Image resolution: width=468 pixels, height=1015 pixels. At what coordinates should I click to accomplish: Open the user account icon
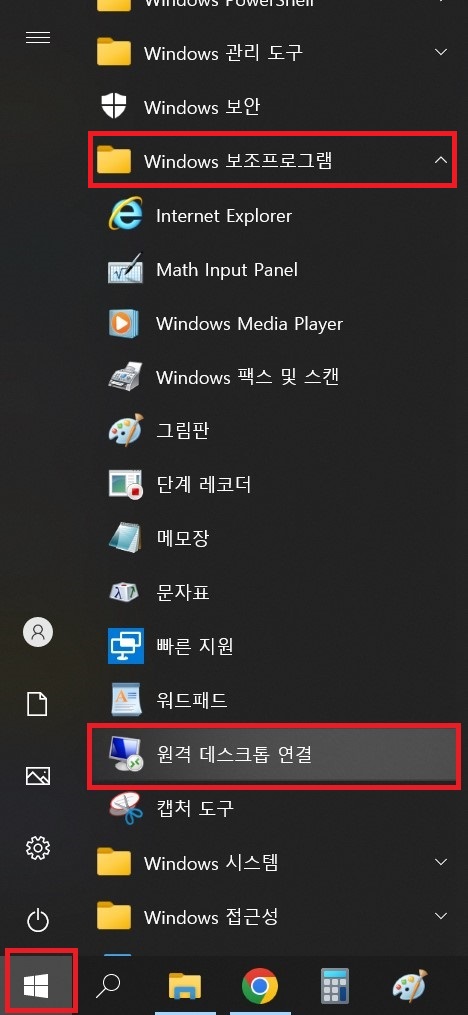coord(38,631)
